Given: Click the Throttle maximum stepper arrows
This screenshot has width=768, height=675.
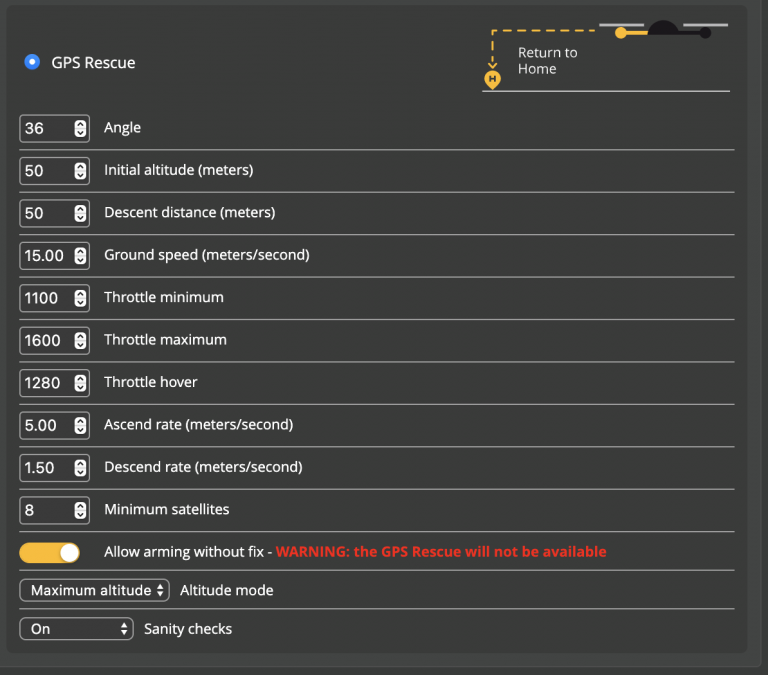Looking at the screenshot, I should 80,341.
